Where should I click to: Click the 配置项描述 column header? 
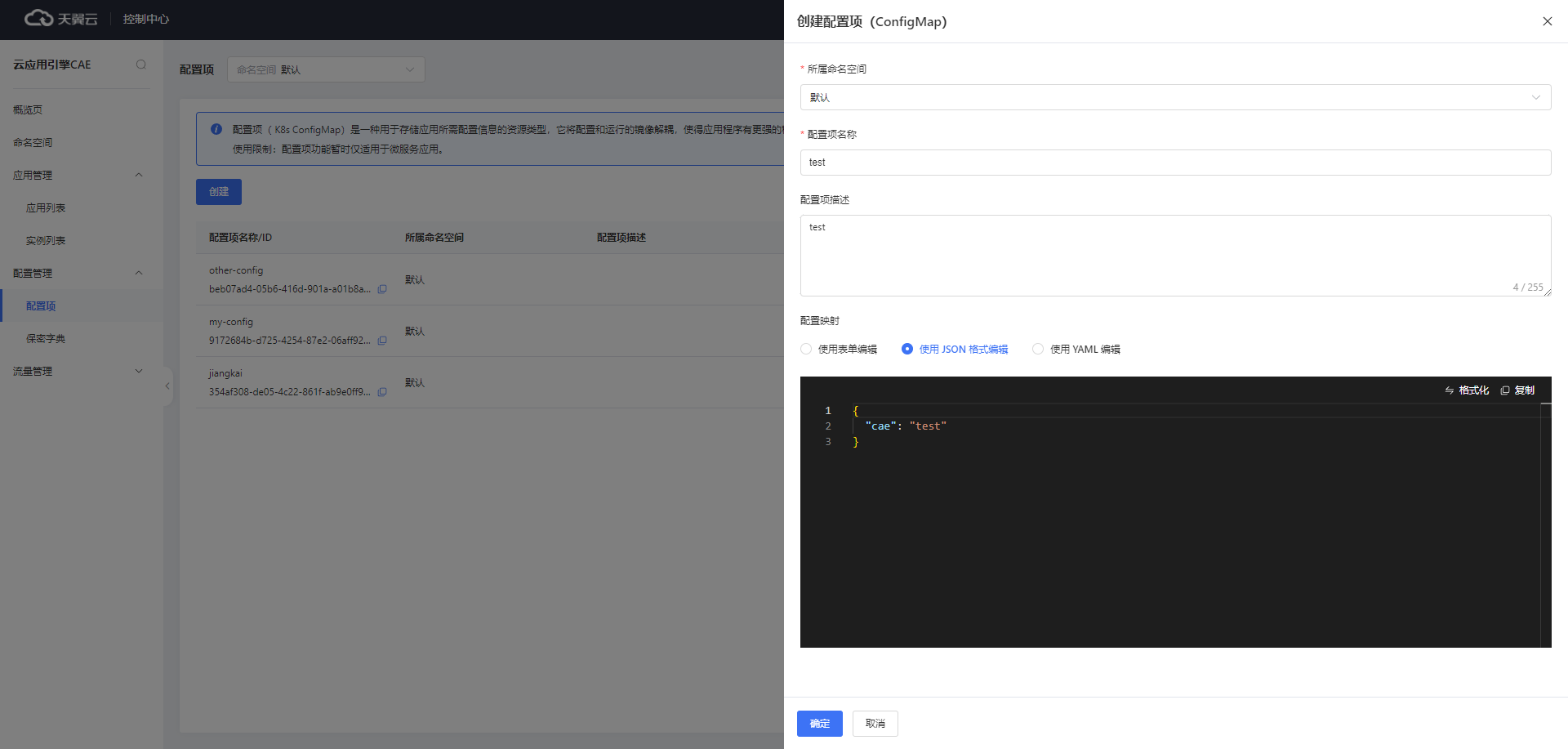click(621, 238)
